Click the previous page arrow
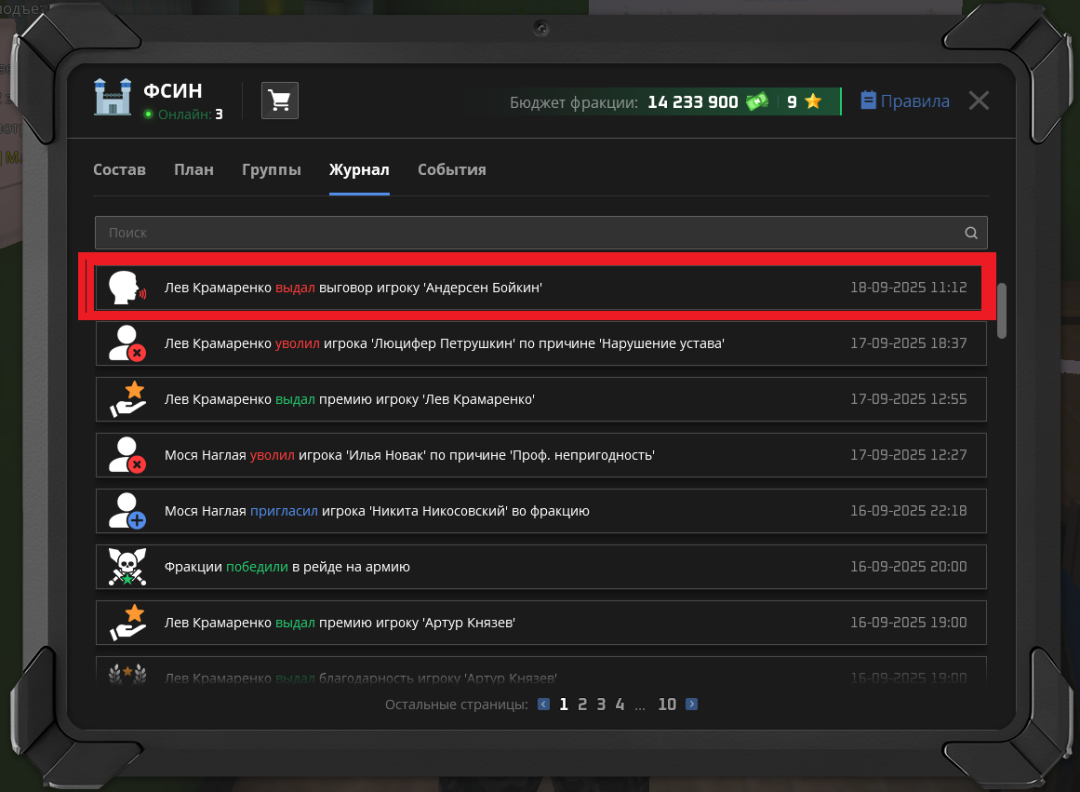 [x=544, y=705]
